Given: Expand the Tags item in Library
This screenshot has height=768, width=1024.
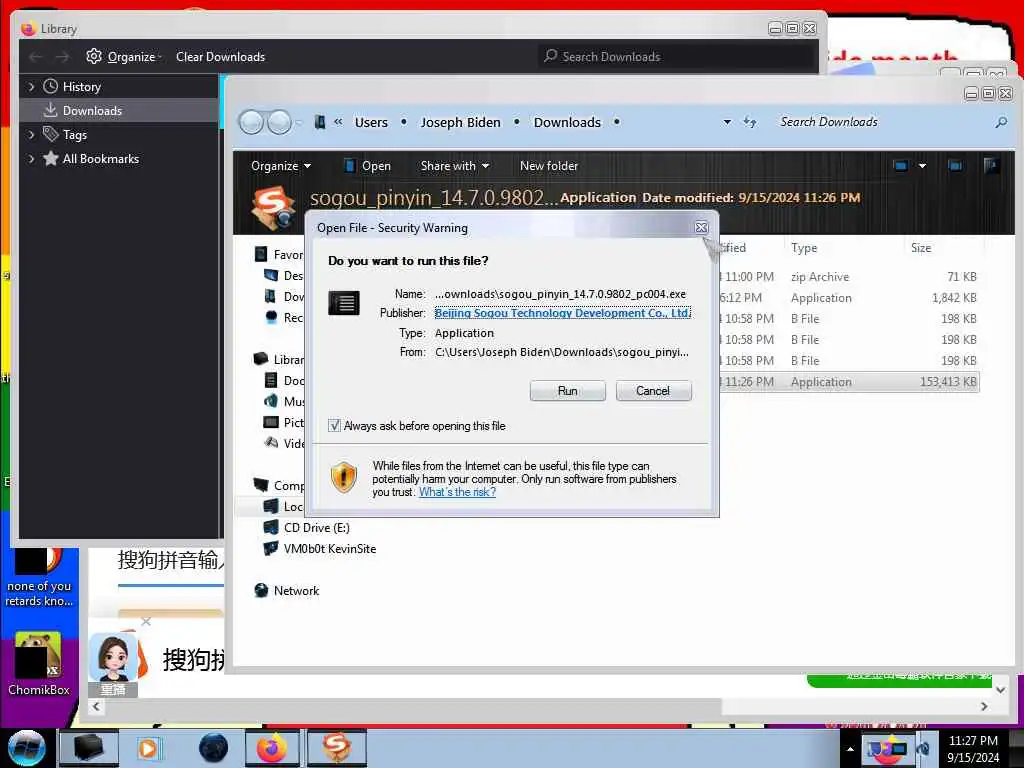Looking at the screenshot, I should (x=31, y=135).
